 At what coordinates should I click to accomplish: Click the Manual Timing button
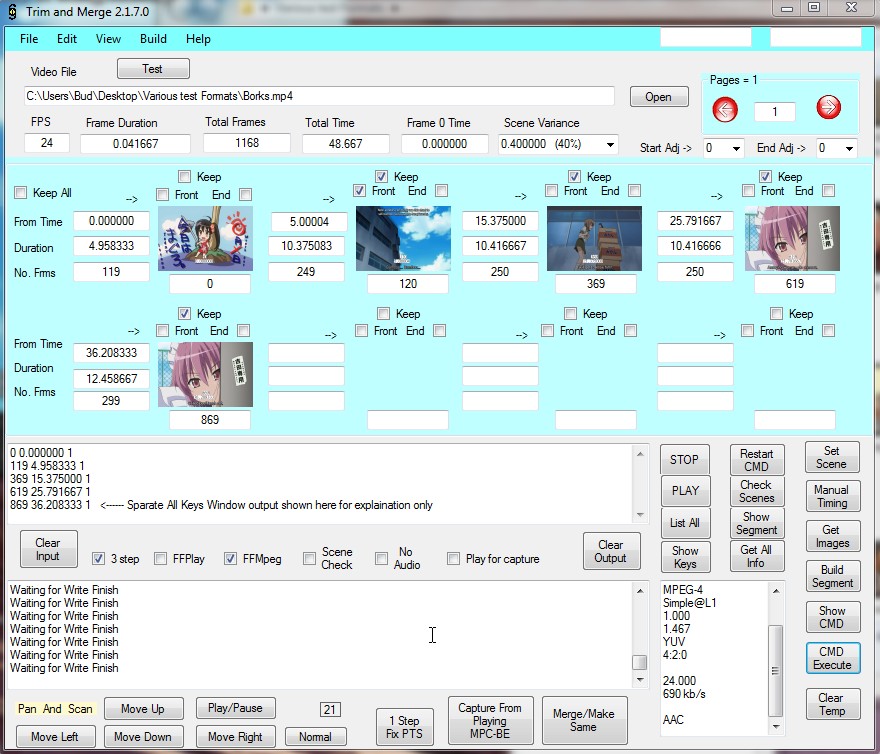coord(832,496)
